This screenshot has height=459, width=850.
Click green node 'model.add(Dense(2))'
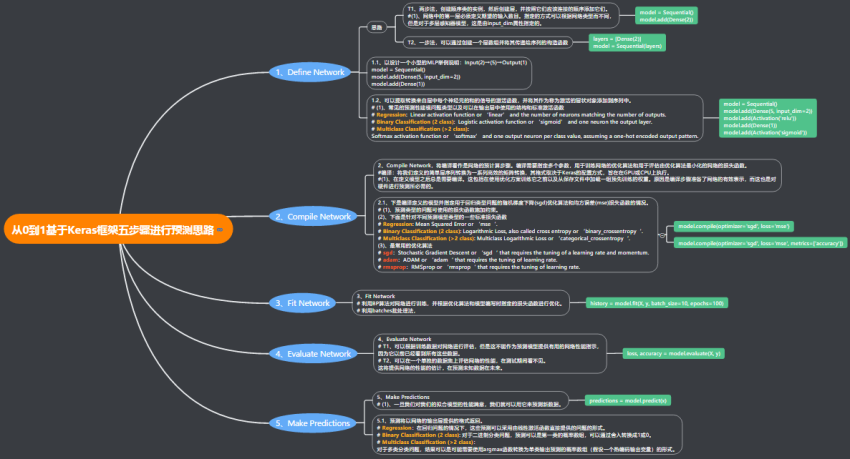click(x=666, y=16)
